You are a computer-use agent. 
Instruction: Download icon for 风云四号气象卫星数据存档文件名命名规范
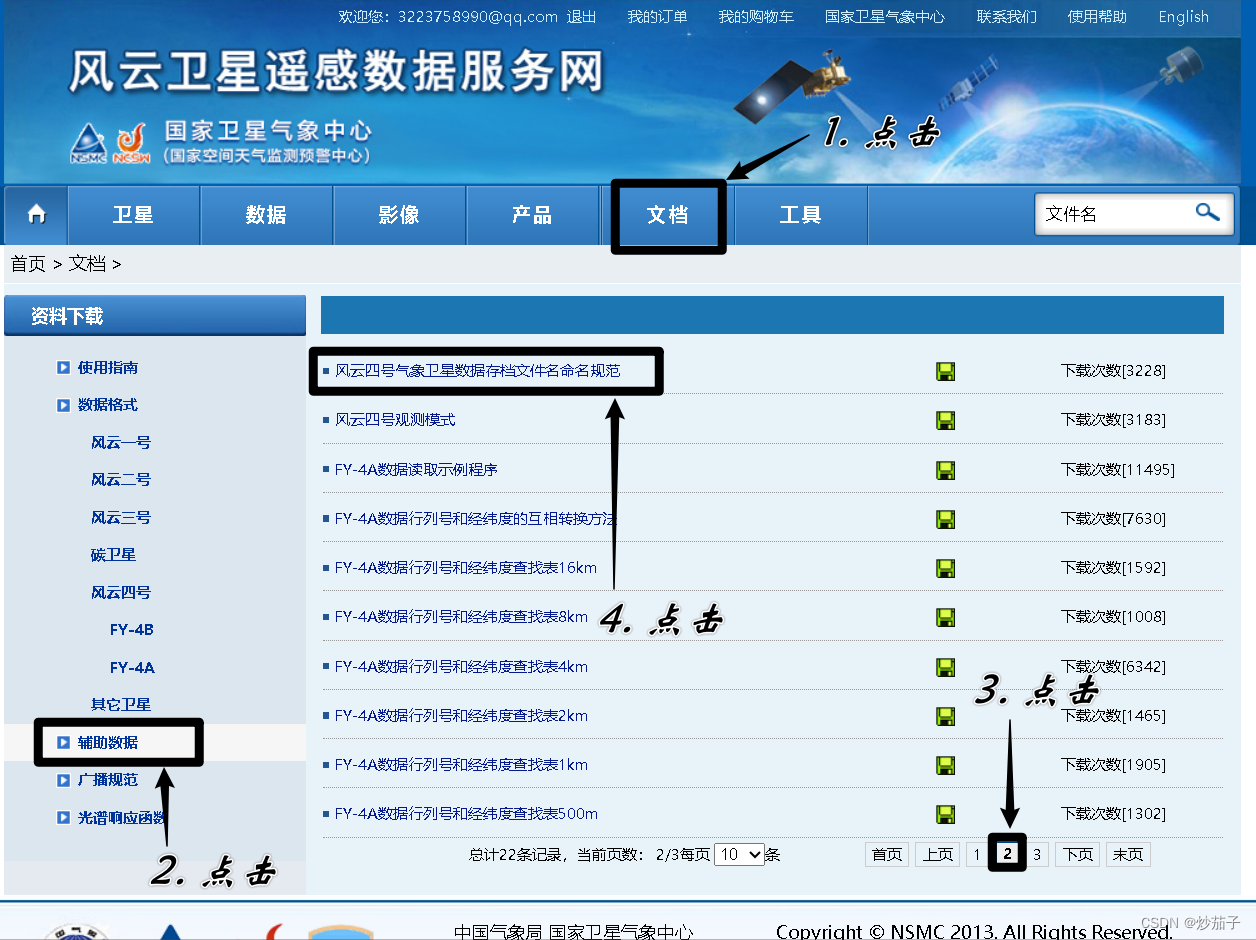[x=945, y=371]
